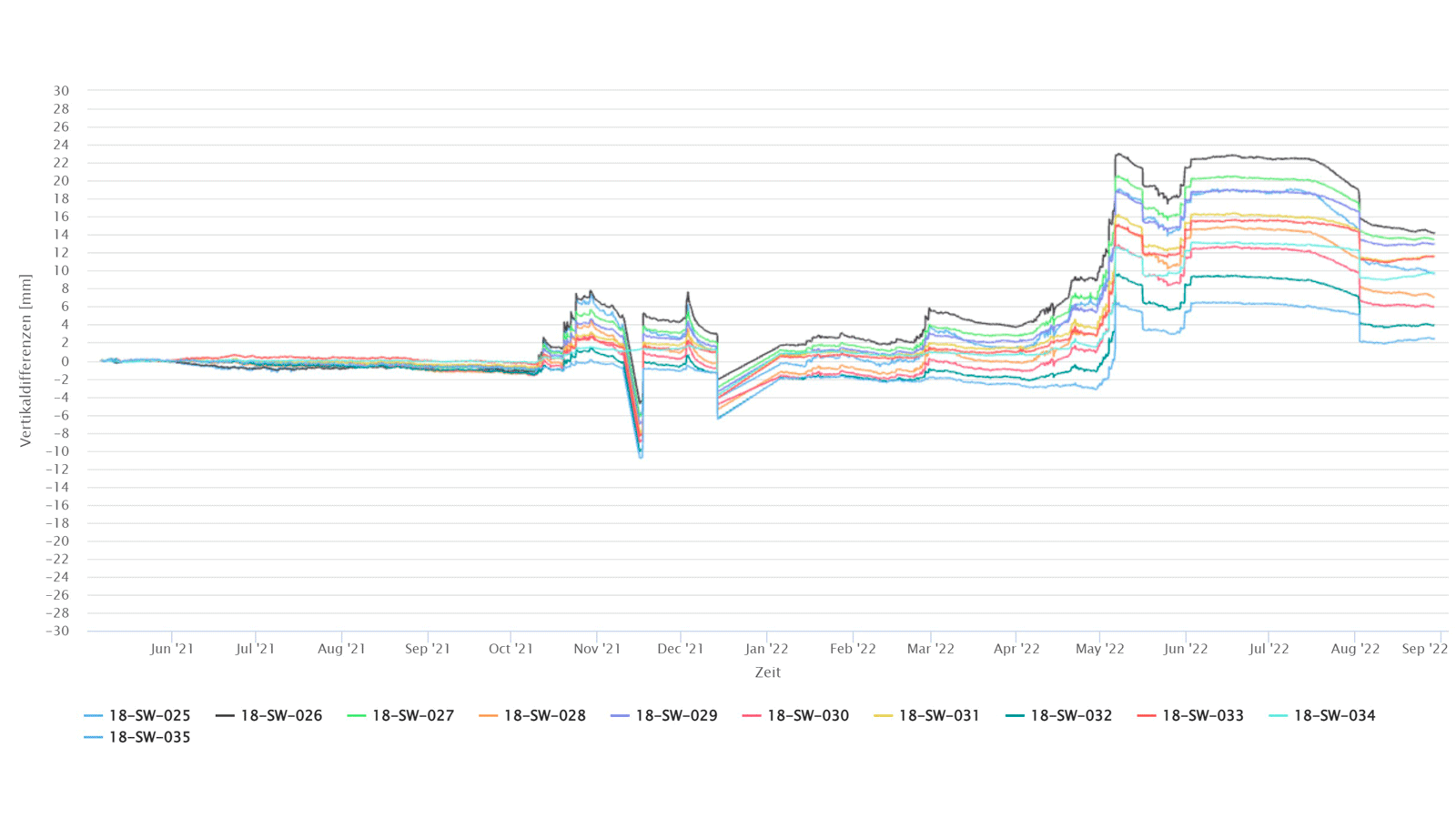Hide the 18-SW-034 series
1456x819 pixels.
(1322, 715)
